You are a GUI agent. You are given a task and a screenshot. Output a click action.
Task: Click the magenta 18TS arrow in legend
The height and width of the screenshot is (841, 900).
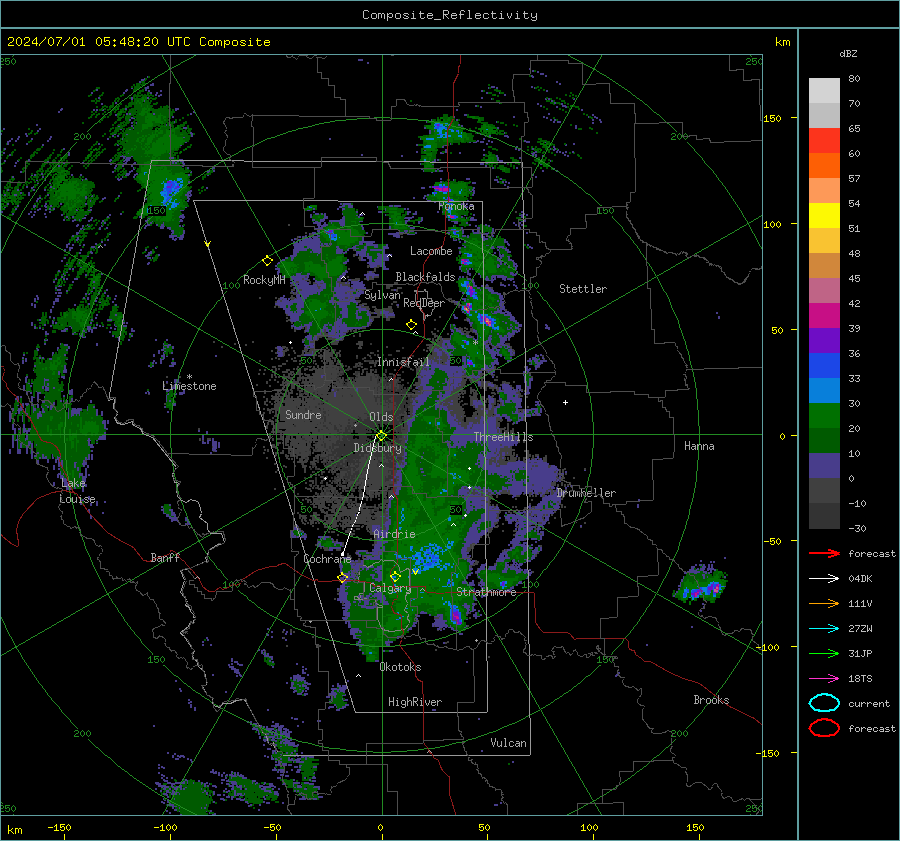point(824,679)
